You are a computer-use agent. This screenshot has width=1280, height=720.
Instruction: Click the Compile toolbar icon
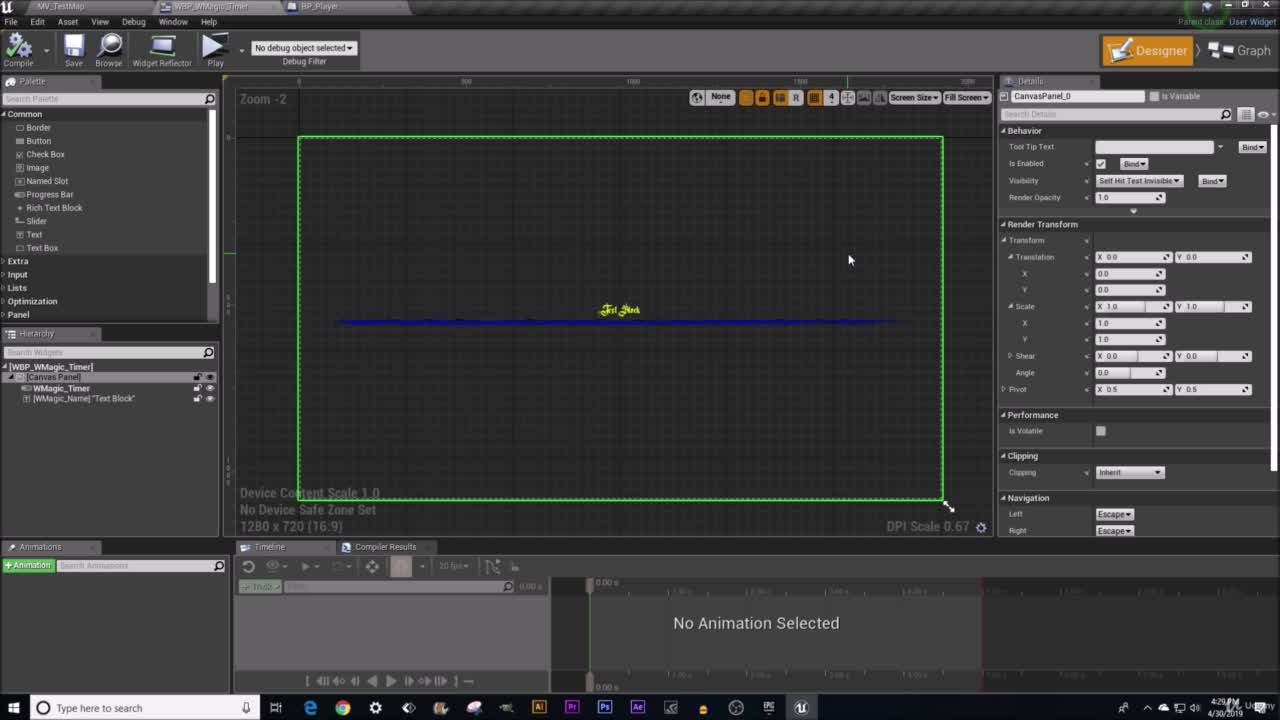[18, 46]
